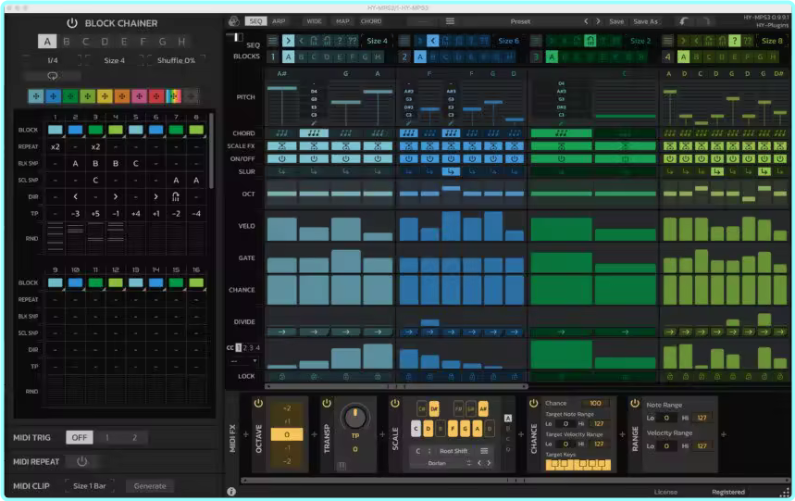This screenshot has width=795, height=501.
Task: Pick the orange block color swatch
Action: tap(122, 96)
